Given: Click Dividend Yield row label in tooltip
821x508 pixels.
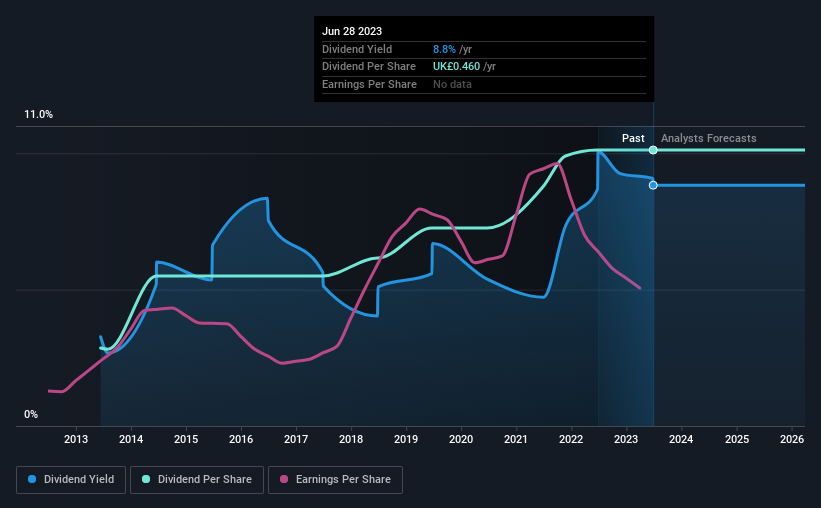Looking at the screenshot, I should pos(357,49).
